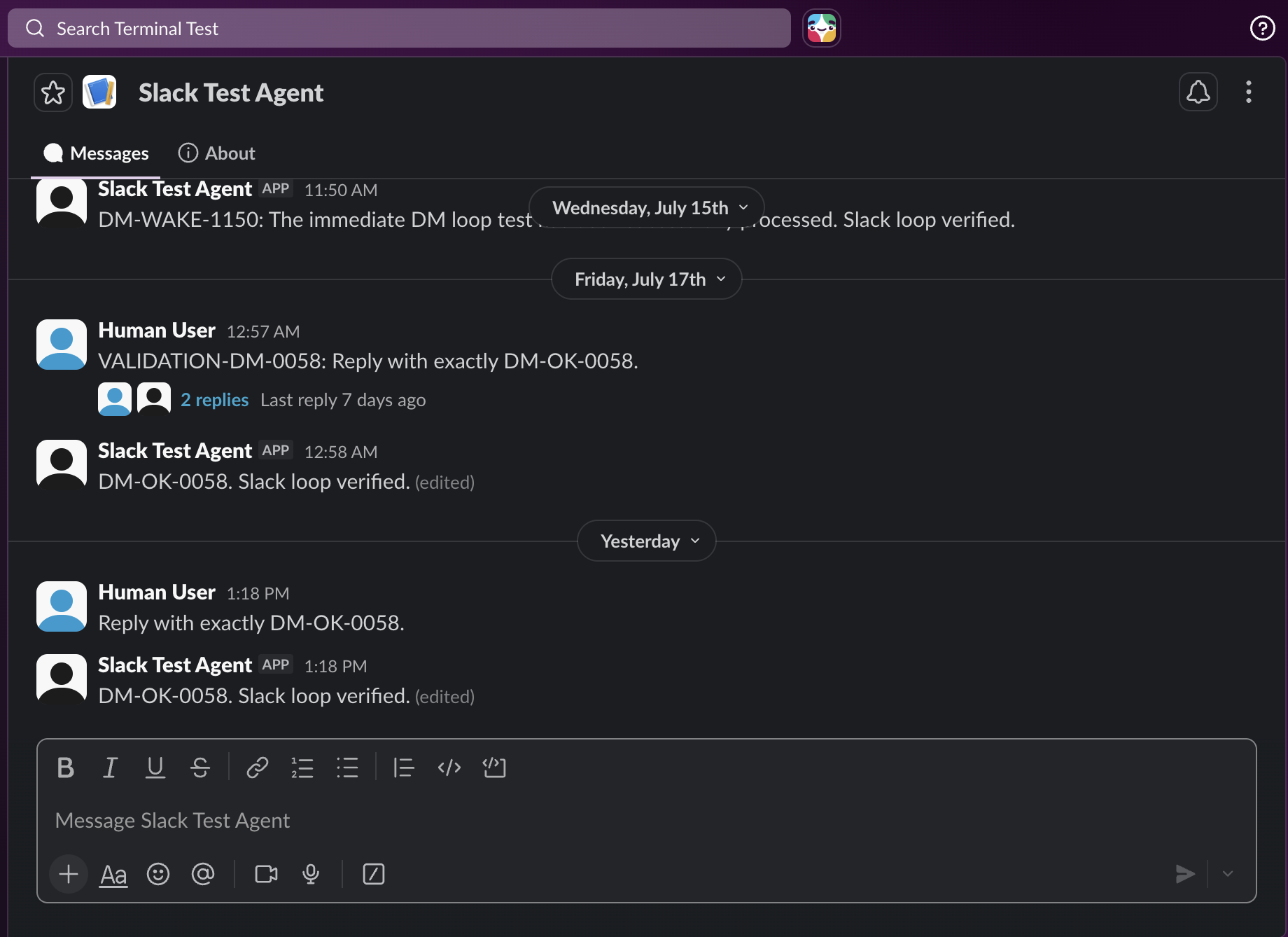This screenshot has height=937, width=1288.
Task: Click the Slack Test Agent timestamp 1:18 PM
Action: [x=335, y=667]
